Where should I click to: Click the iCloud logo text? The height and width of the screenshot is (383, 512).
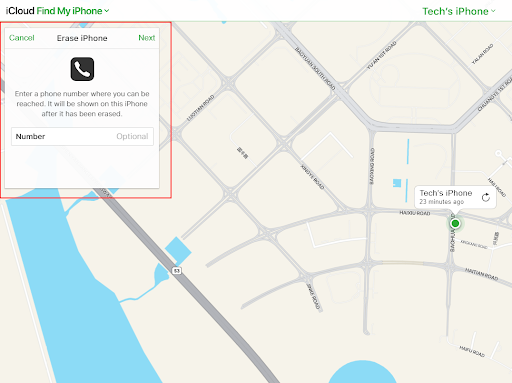click(x=20, y=11)
